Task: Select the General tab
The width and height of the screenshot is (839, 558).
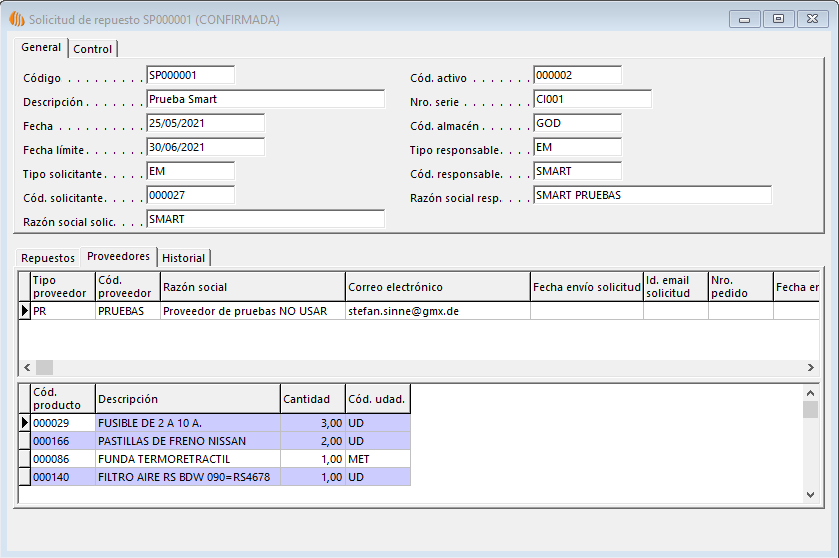Action: pyautogui.click(x=41, y=48)
